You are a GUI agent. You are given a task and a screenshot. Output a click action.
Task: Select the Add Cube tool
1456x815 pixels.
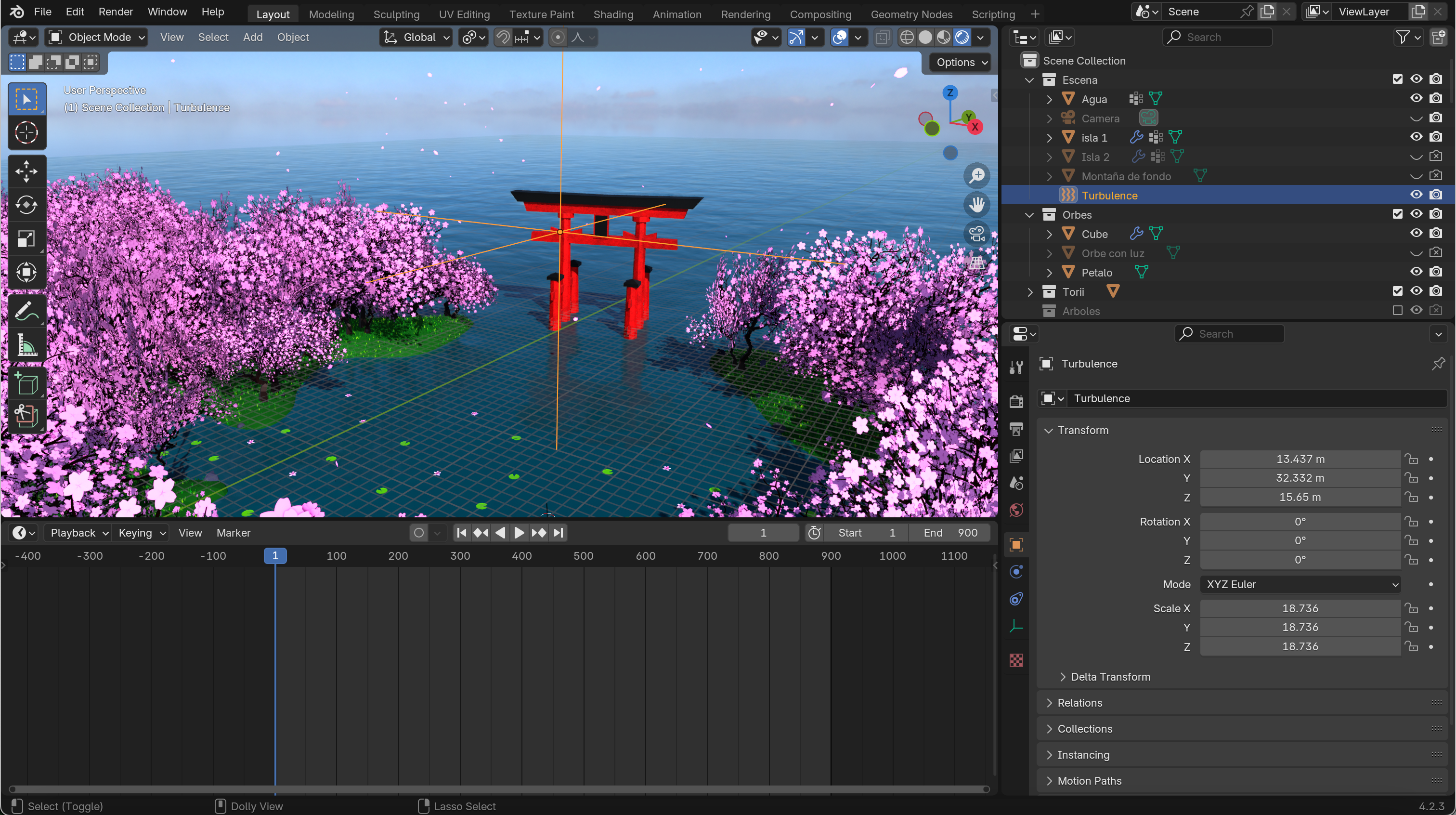point(26,383)
